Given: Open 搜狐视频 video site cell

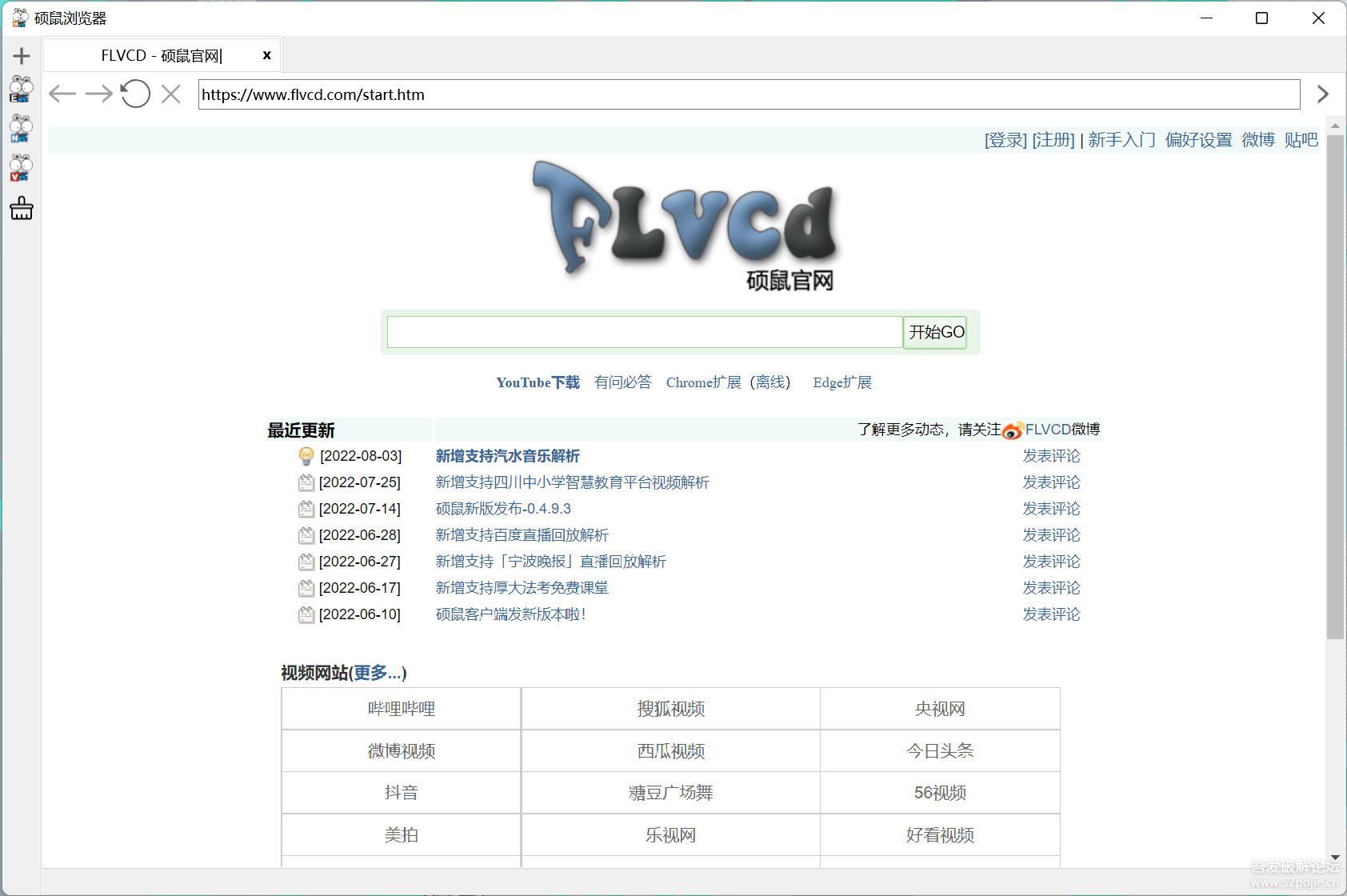Looking at the screenshot, I should [671, 709].
